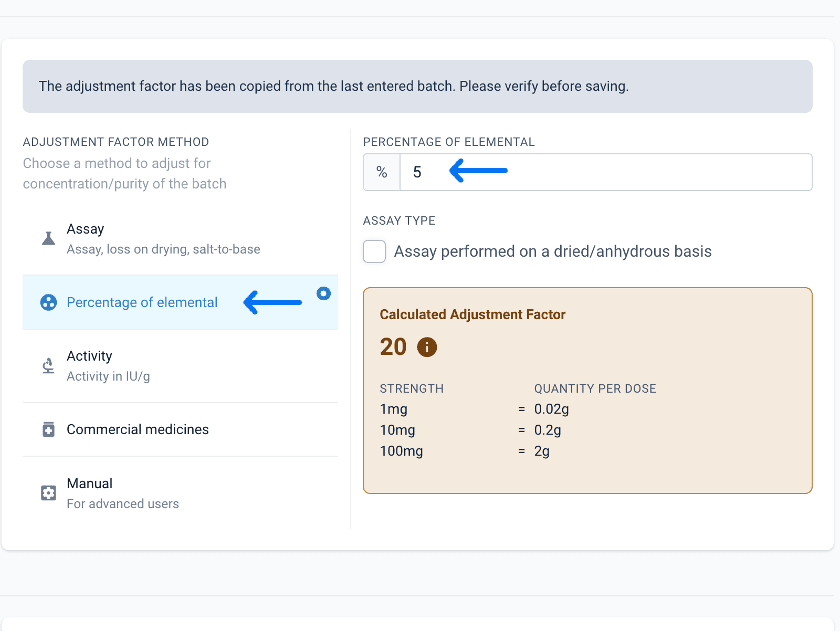Click the Manual gear icon
840x632 pixels.
pos(48,493)
